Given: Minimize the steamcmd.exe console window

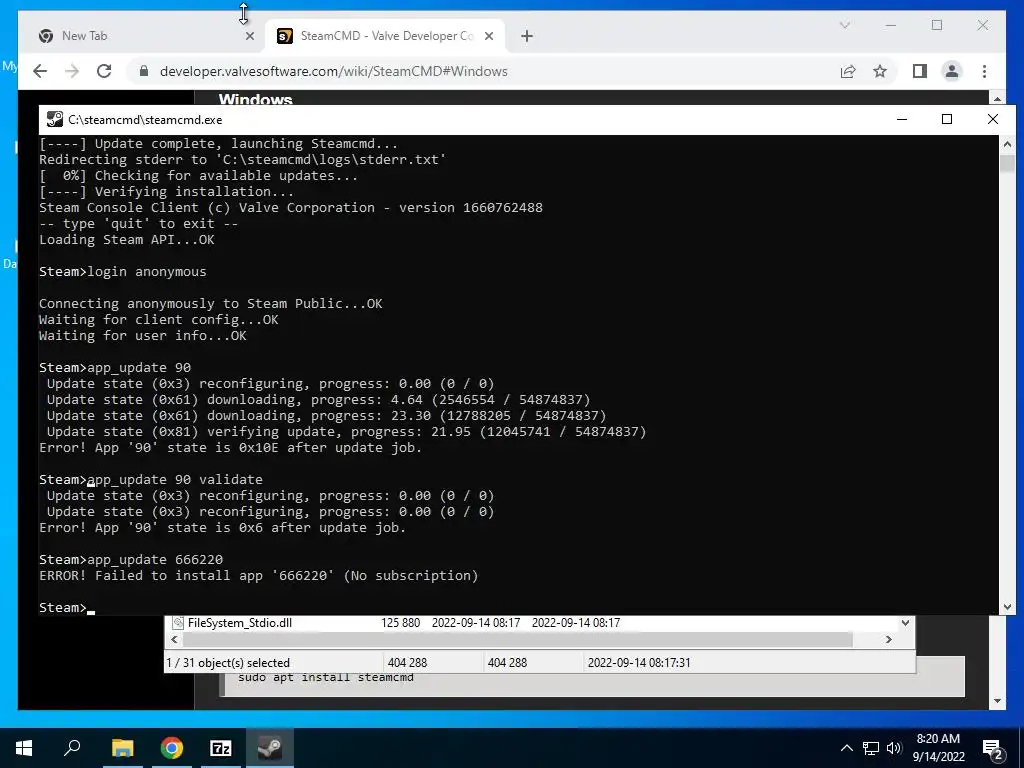Looking at the screenshot, I should pos(902,119).
